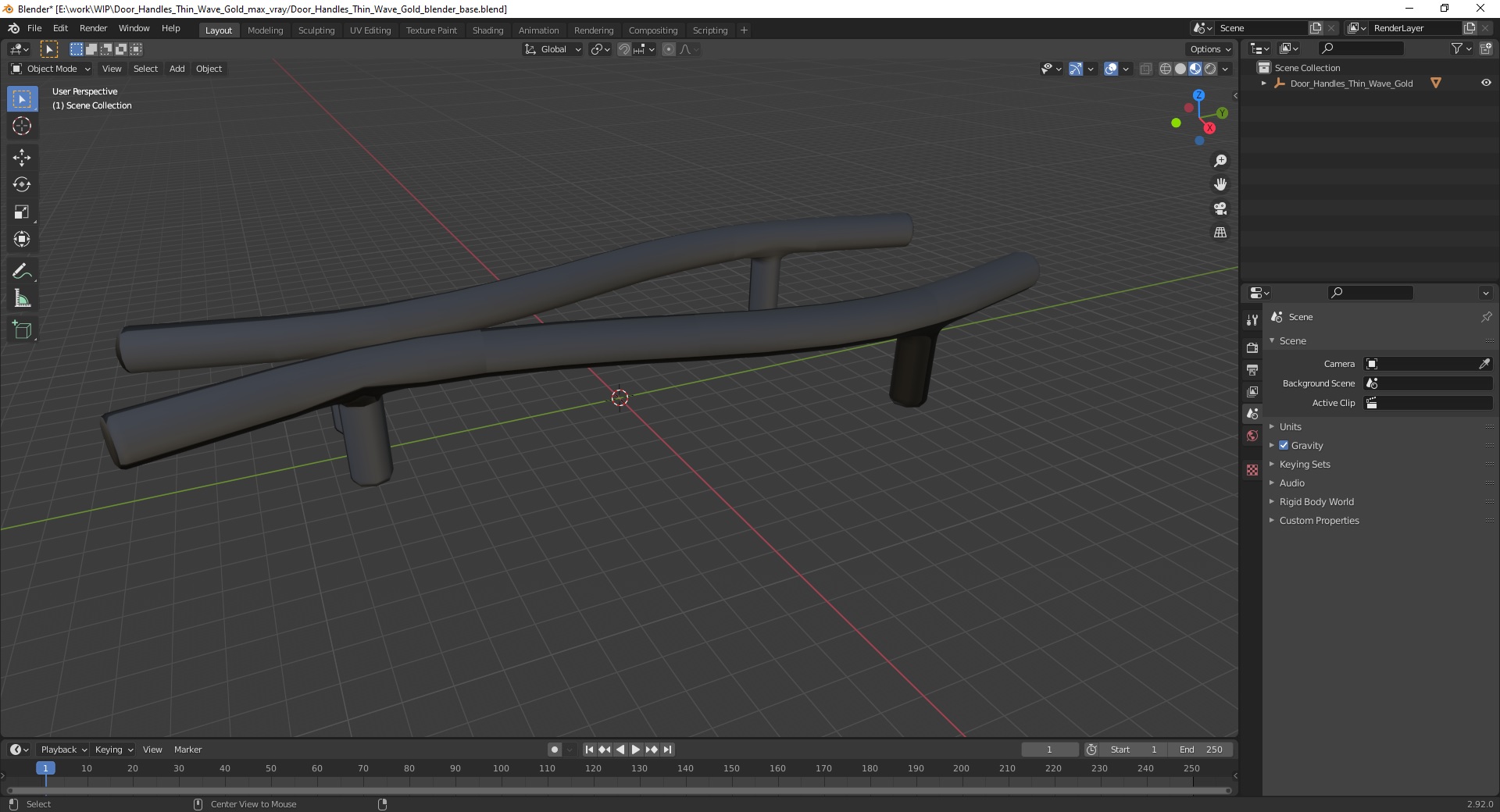Activate the Rotate tool
The image size is (1500, 812).
[x=22, y=185]
